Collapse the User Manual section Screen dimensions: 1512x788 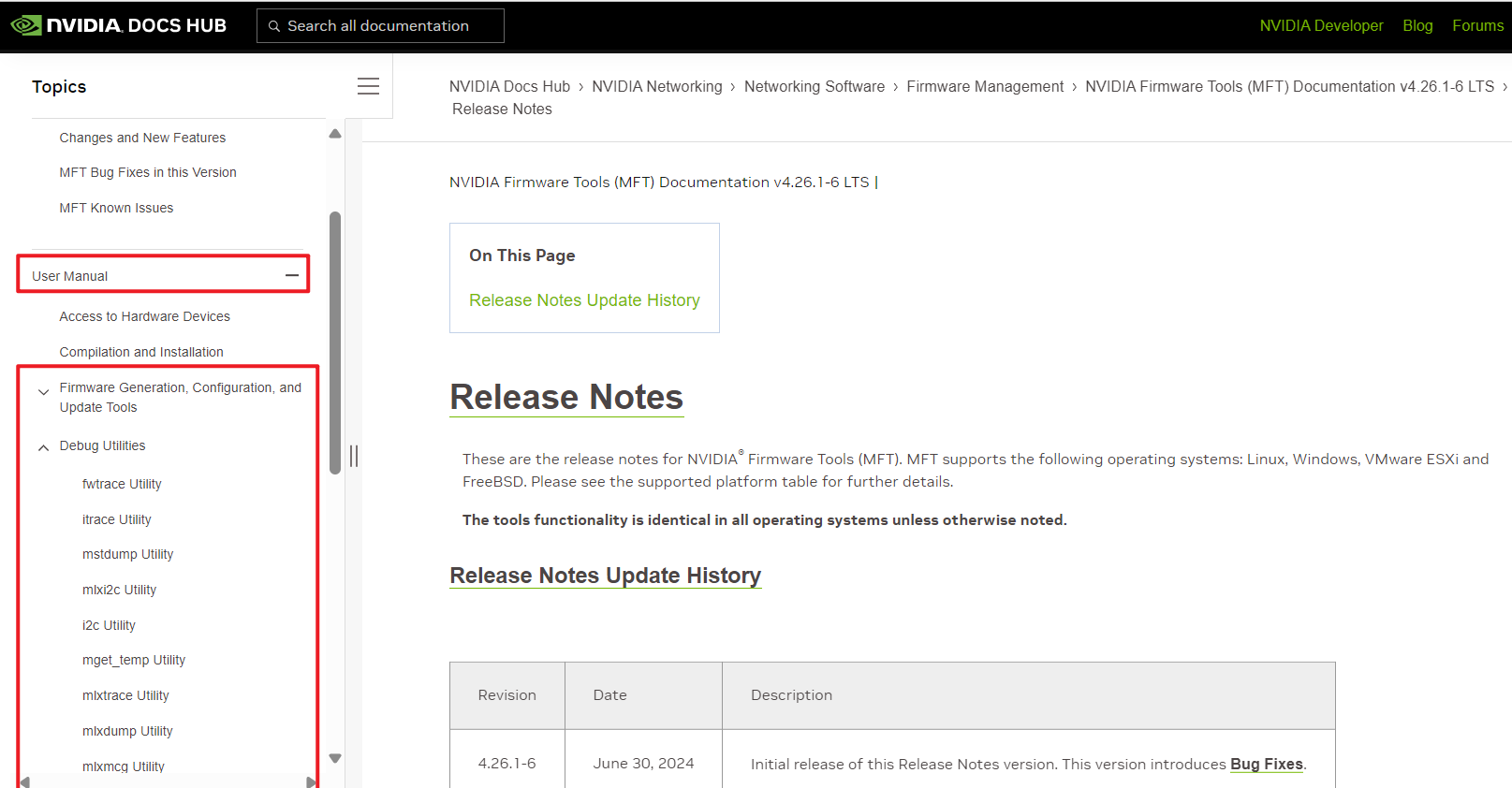click(292, 275)
